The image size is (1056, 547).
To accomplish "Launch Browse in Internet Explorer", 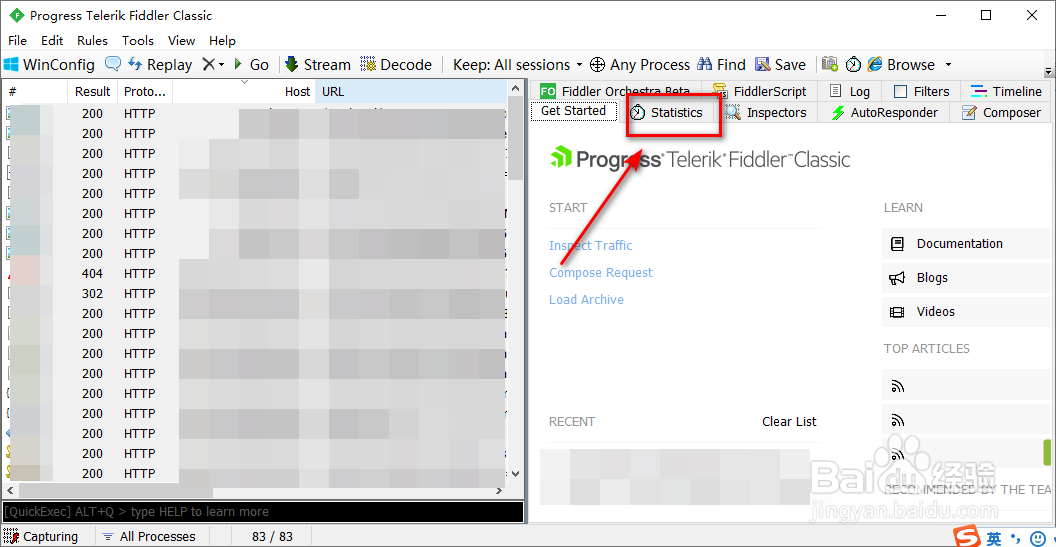I will tap(901, 65).
